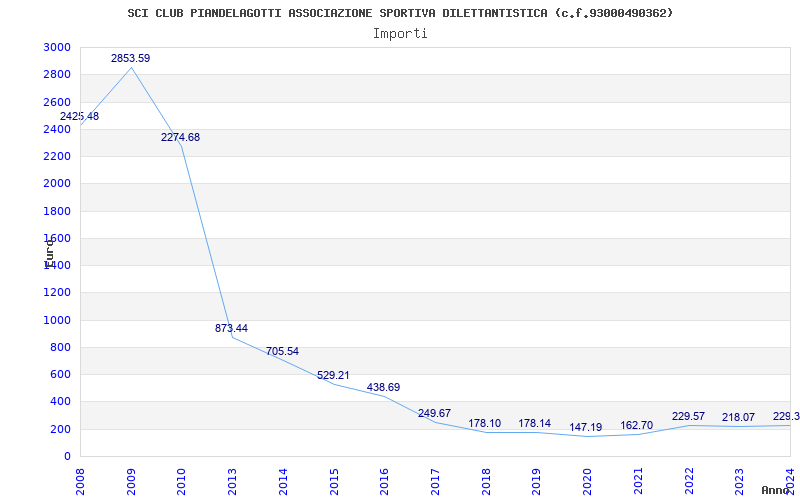The image size is (800, 500).
Task: Click the 2274.68 value label
Action: 180,138
